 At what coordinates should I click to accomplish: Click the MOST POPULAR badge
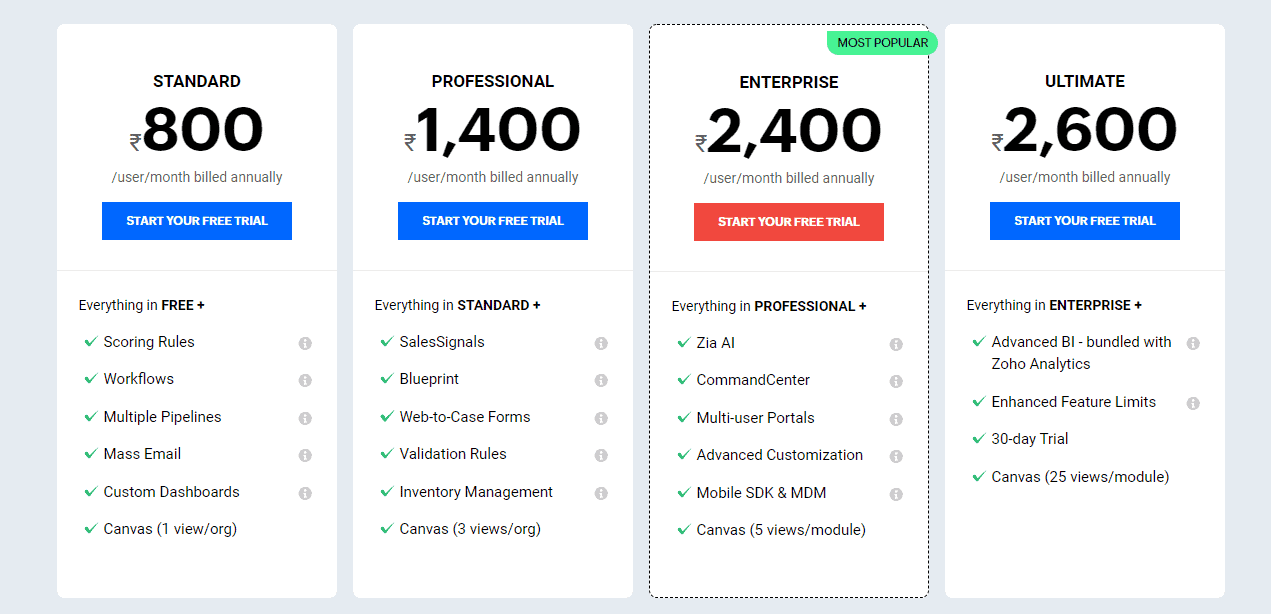coord(881,43)
